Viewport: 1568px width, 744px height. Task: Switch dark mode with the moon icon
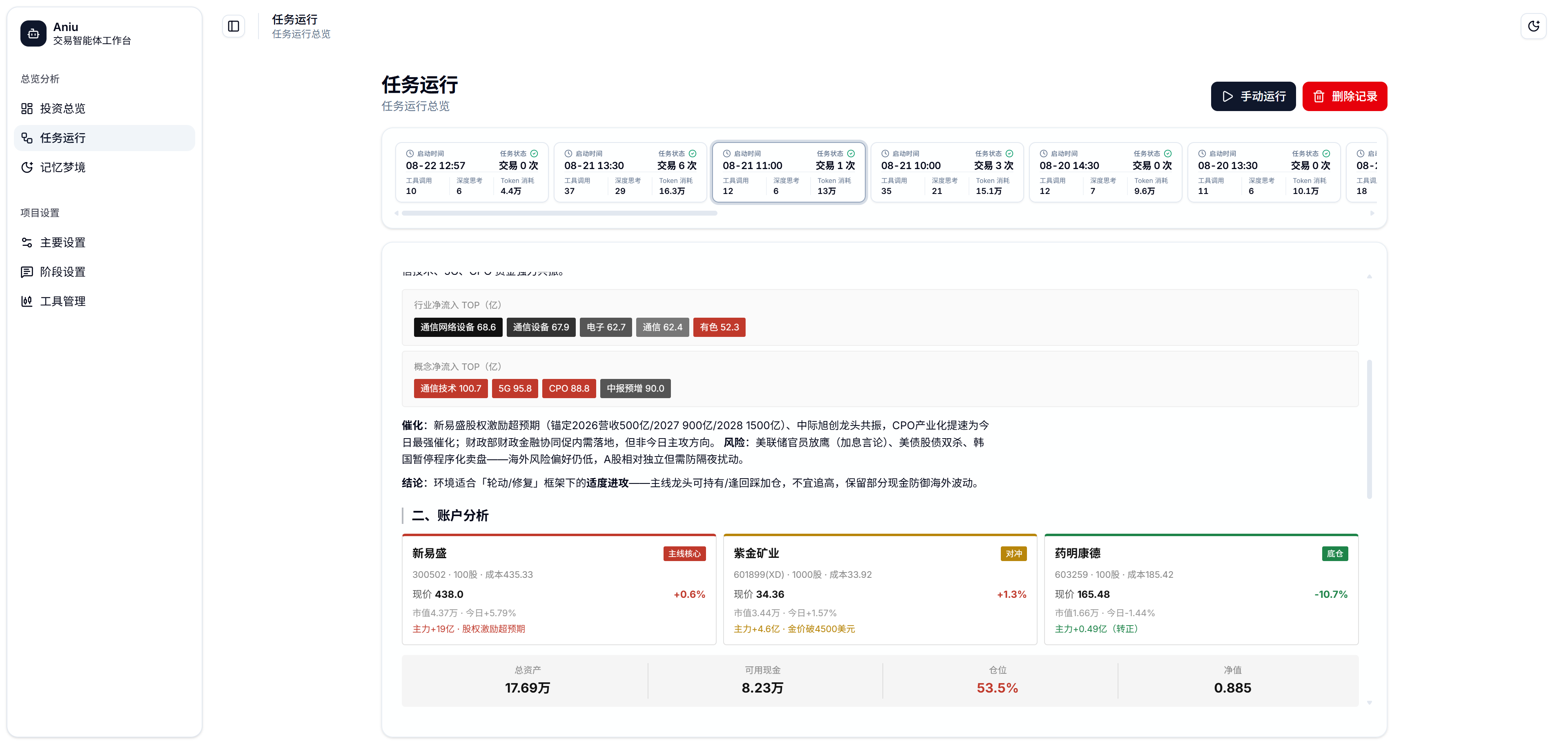coord(1533,26)
